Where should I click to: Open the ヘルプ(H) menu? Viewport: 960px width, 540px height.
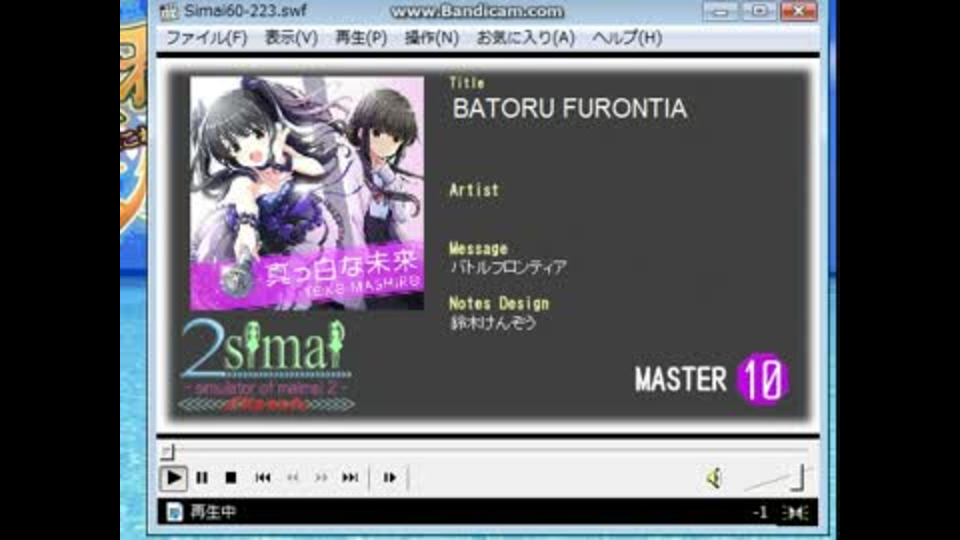pos(627,38)
